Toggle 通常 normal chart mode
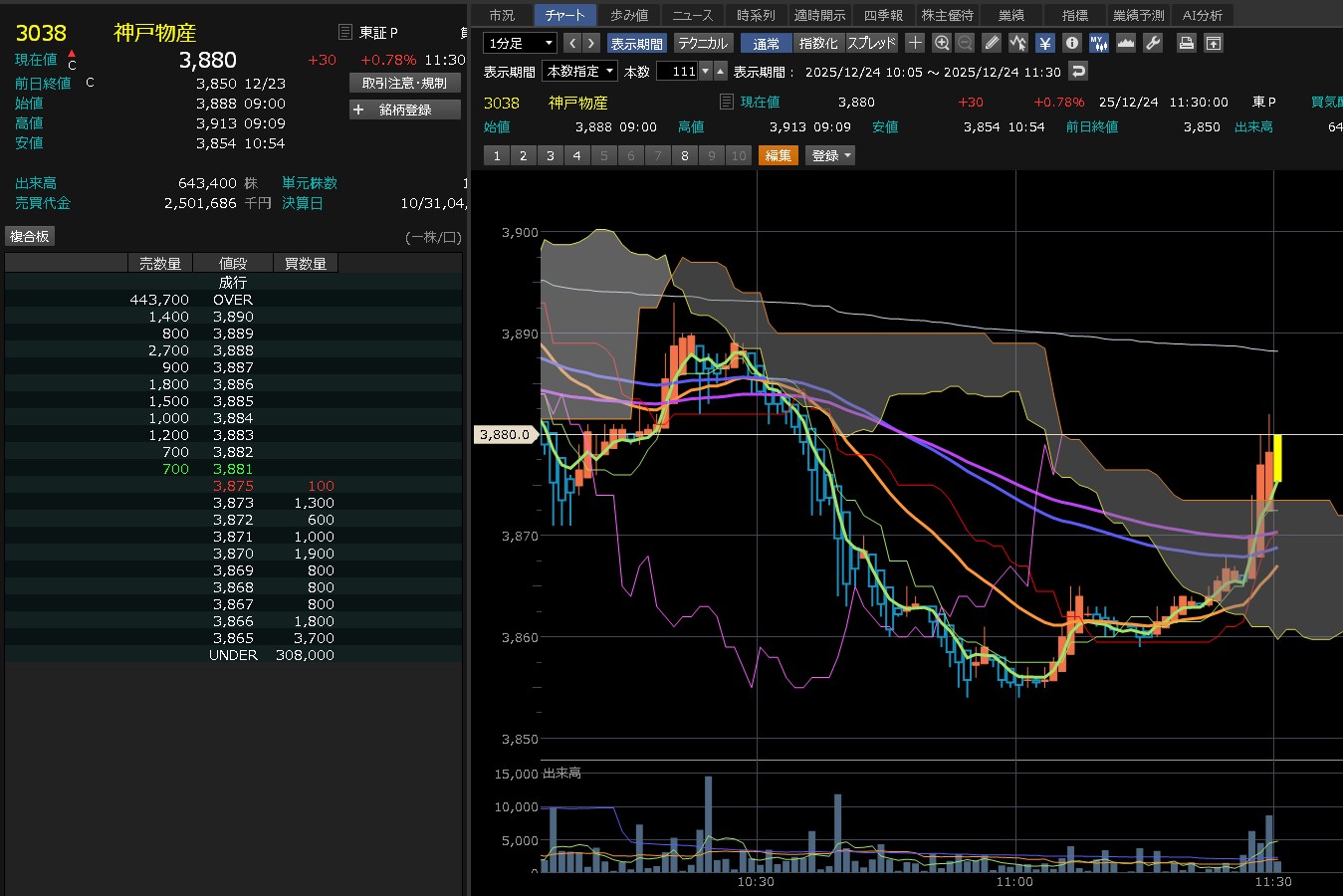1343x896 pixels. 766,43
